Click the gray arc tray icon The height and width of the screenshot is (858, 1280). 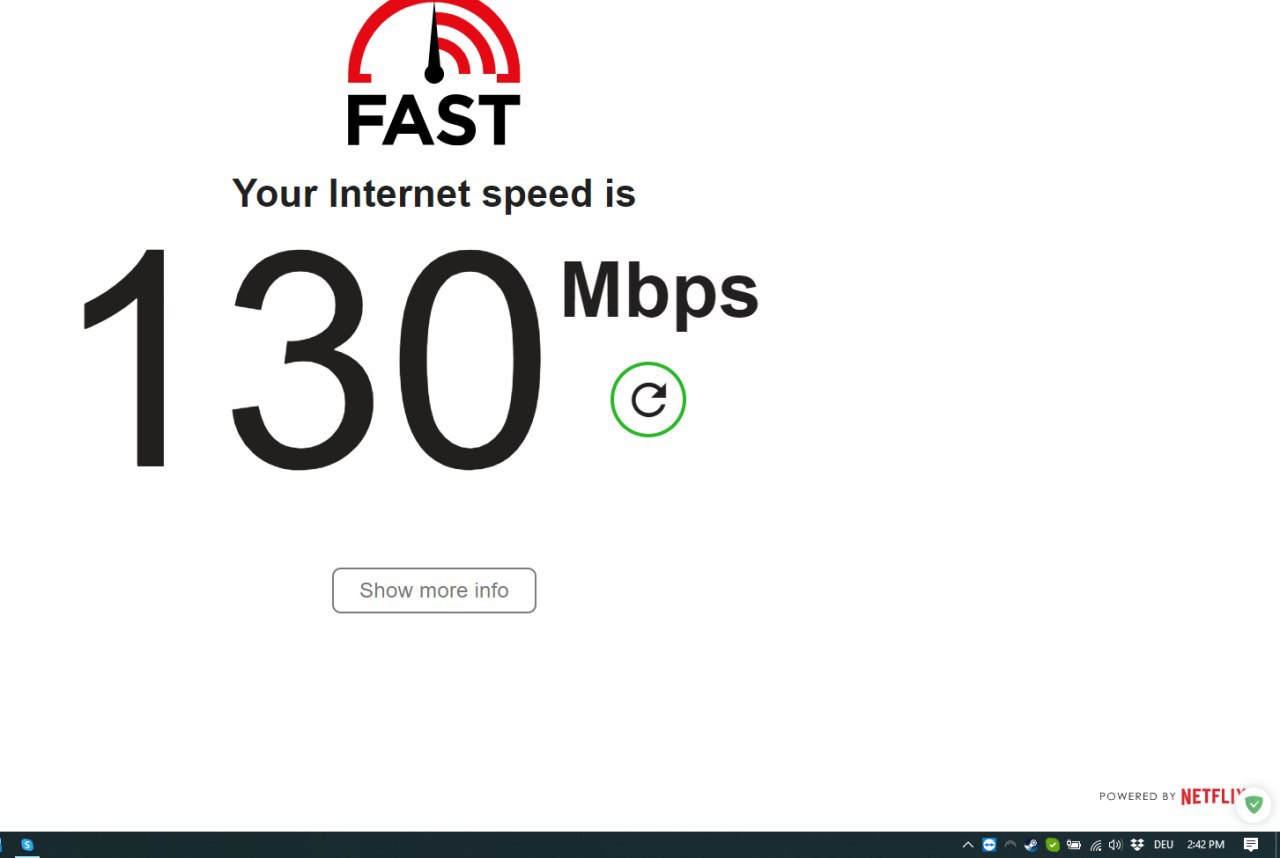coord(1010,845)
